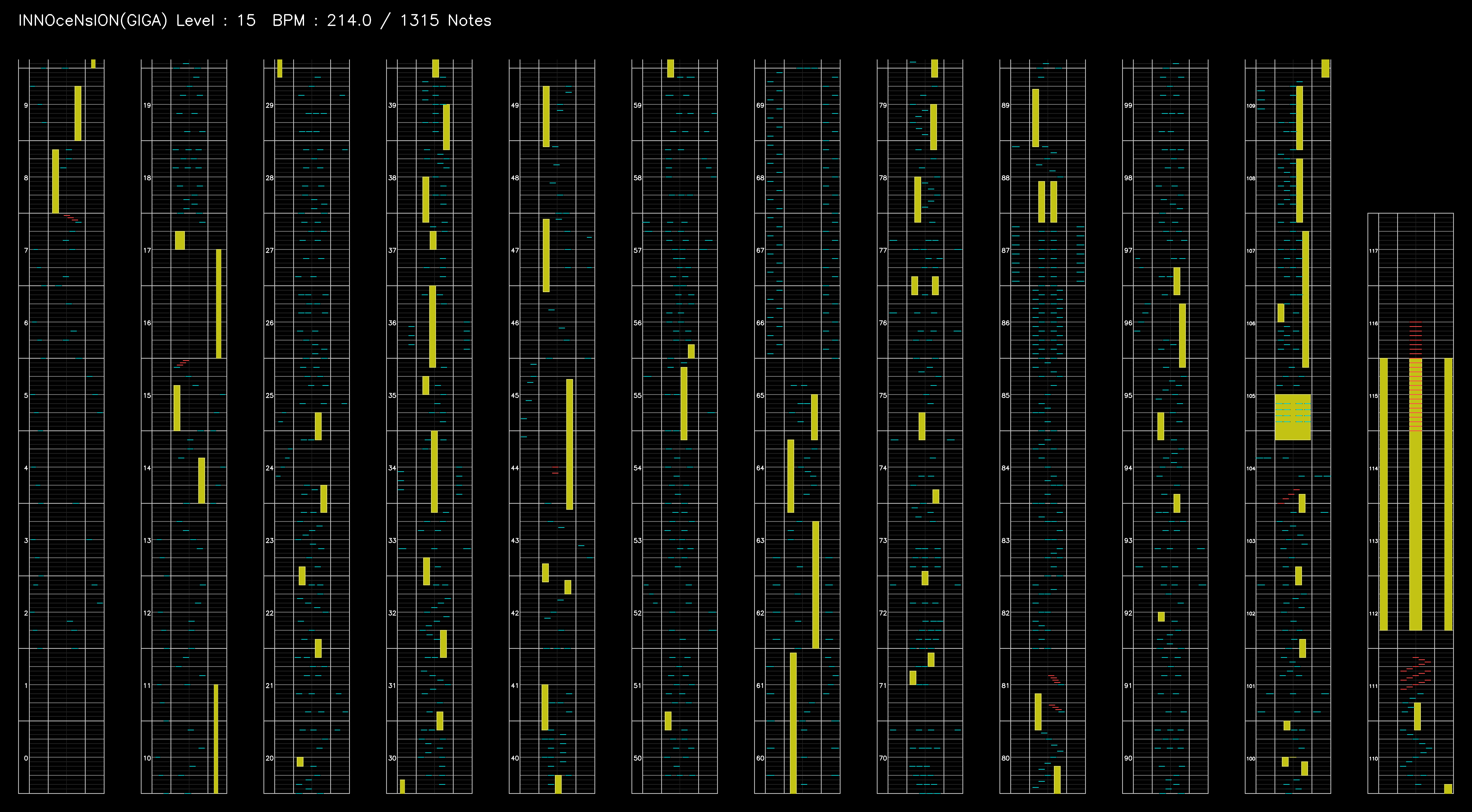1472x812 pixels.
Task: Click the yellow long note in measure 36
Action: [432, 326]
